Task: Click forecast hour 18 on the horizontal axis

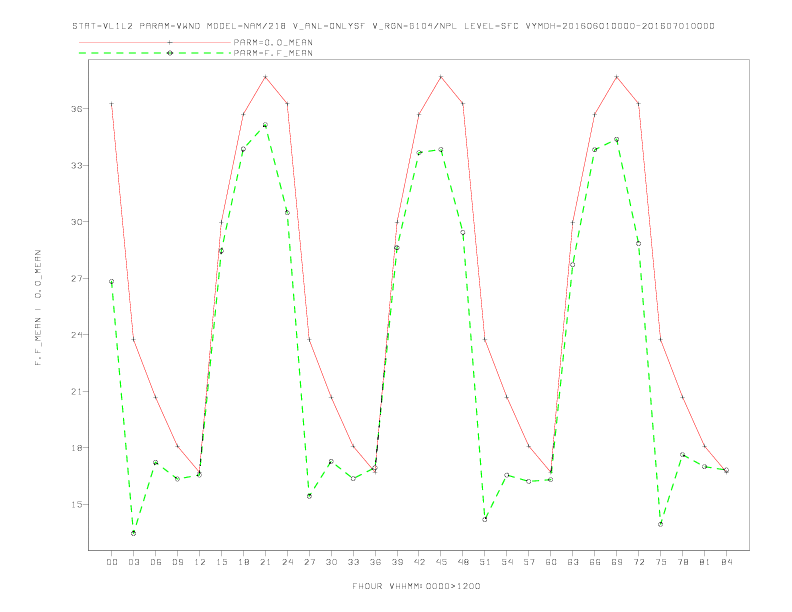Action: pyautogui.click(x=243, y=562)
